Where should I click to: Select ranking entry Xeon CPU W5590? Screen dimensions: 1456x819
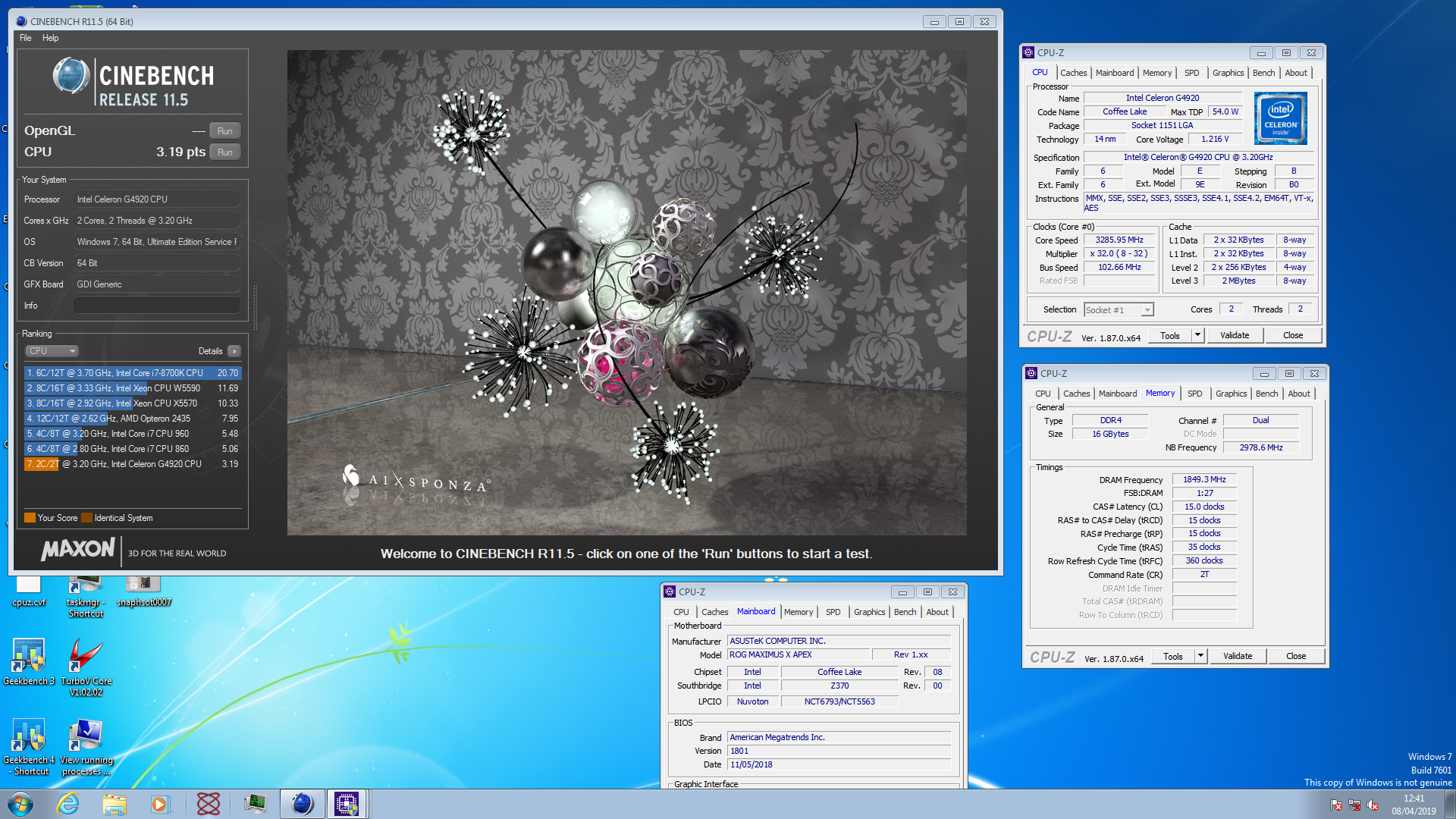coord(133,388)
